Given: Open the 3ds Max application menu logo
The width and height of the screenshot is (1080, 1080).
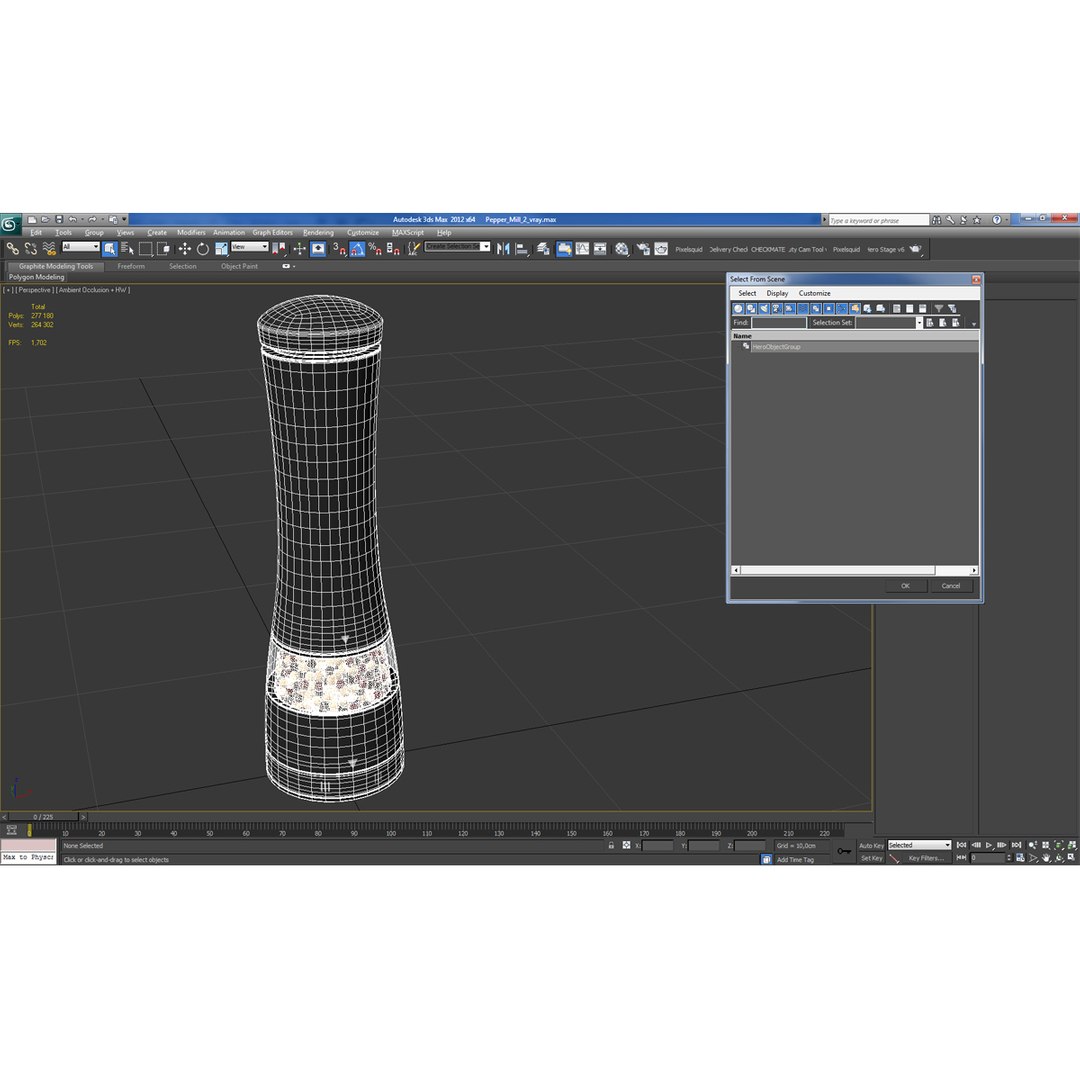Looking at the screenshot, I should (10, 224).
